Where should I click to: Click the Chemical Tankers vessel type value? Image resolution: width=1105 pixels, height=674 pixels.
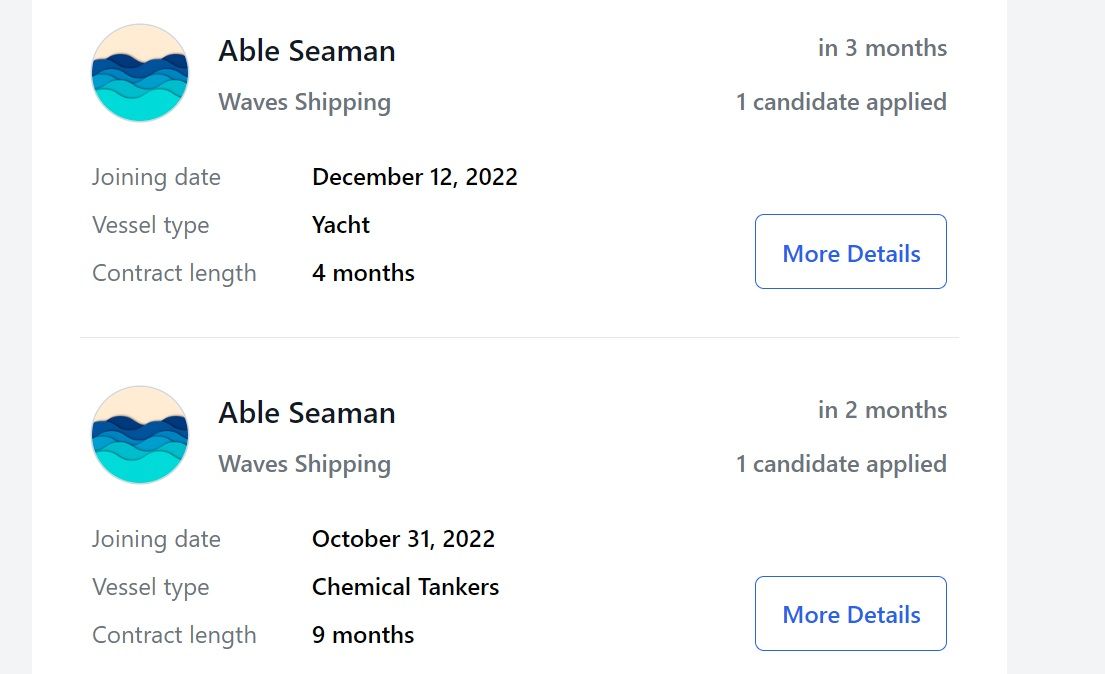405,587
